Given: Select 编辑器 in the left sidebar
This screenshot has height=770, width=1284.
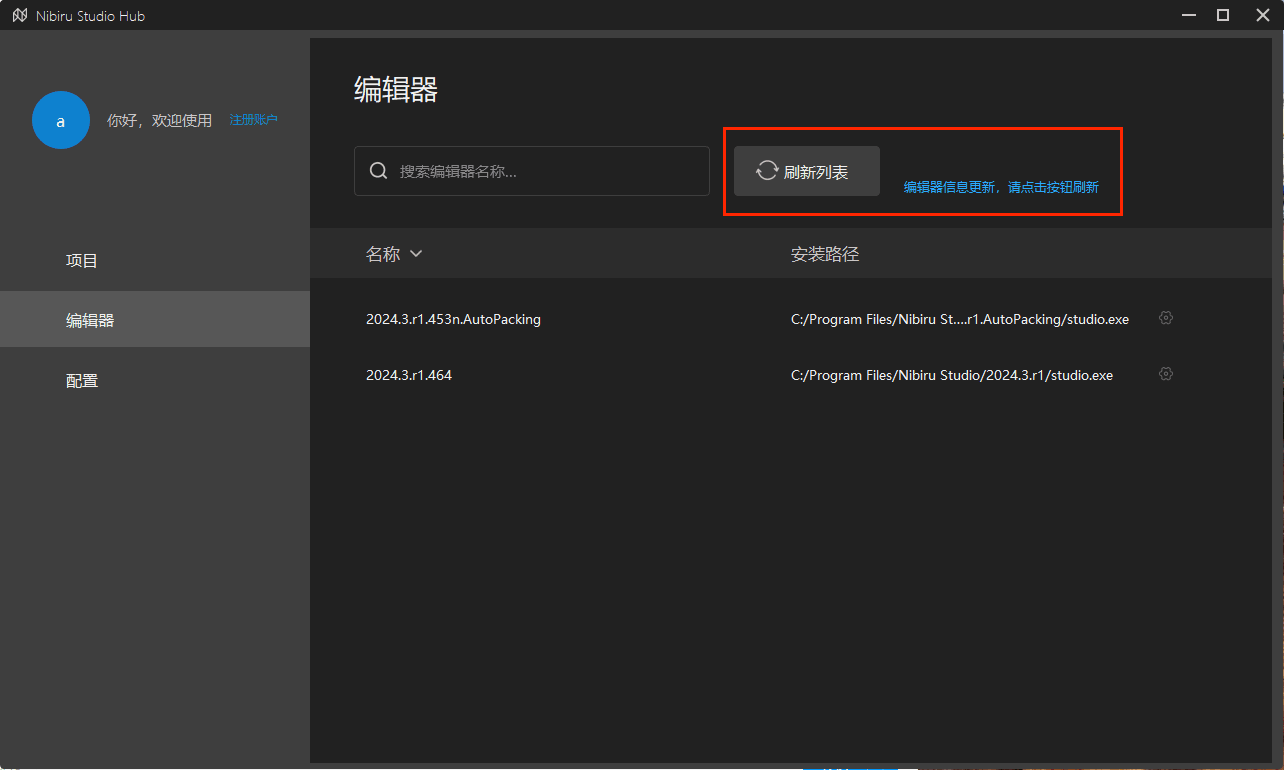Looking at the screenshot, I should (x=90, y=320).
